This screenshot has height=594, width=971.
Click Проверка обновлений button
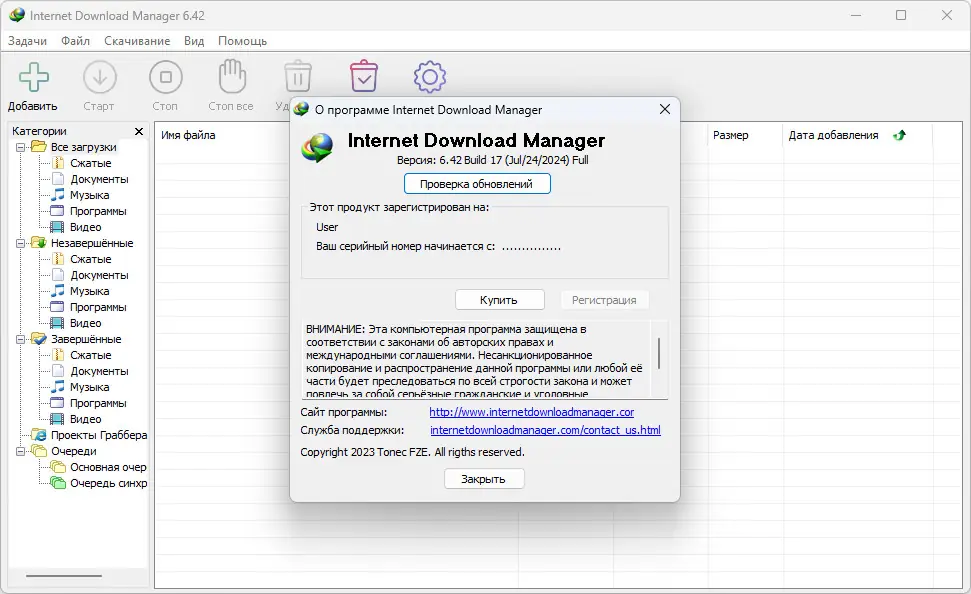click(477, 184)
